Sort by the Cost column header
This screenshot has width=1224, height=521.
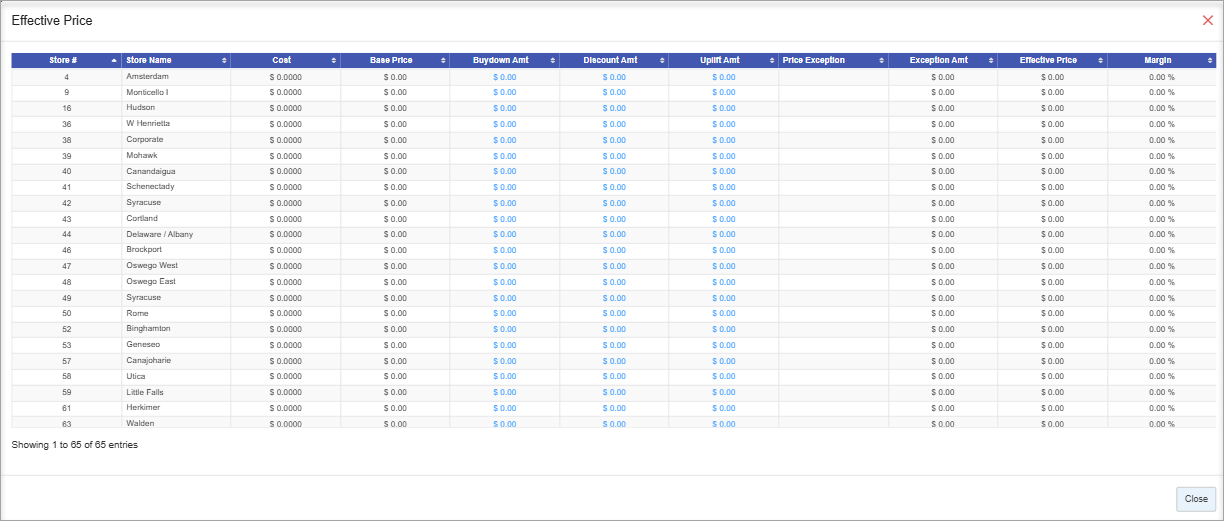click(285, 61)
